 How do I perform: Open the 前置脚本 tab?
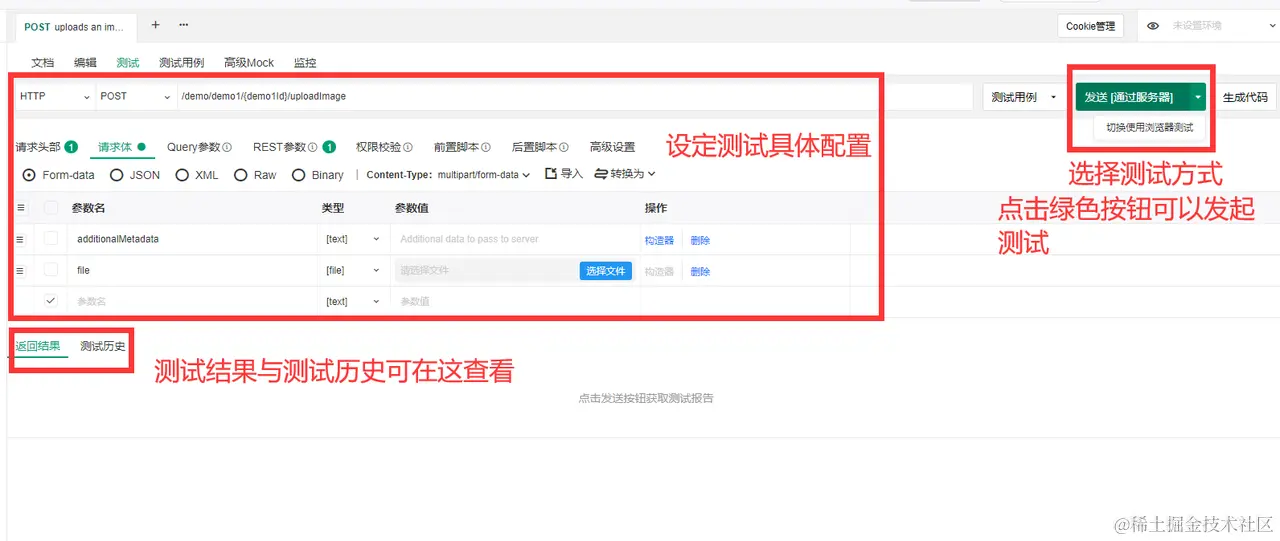(x=462, y=147)
